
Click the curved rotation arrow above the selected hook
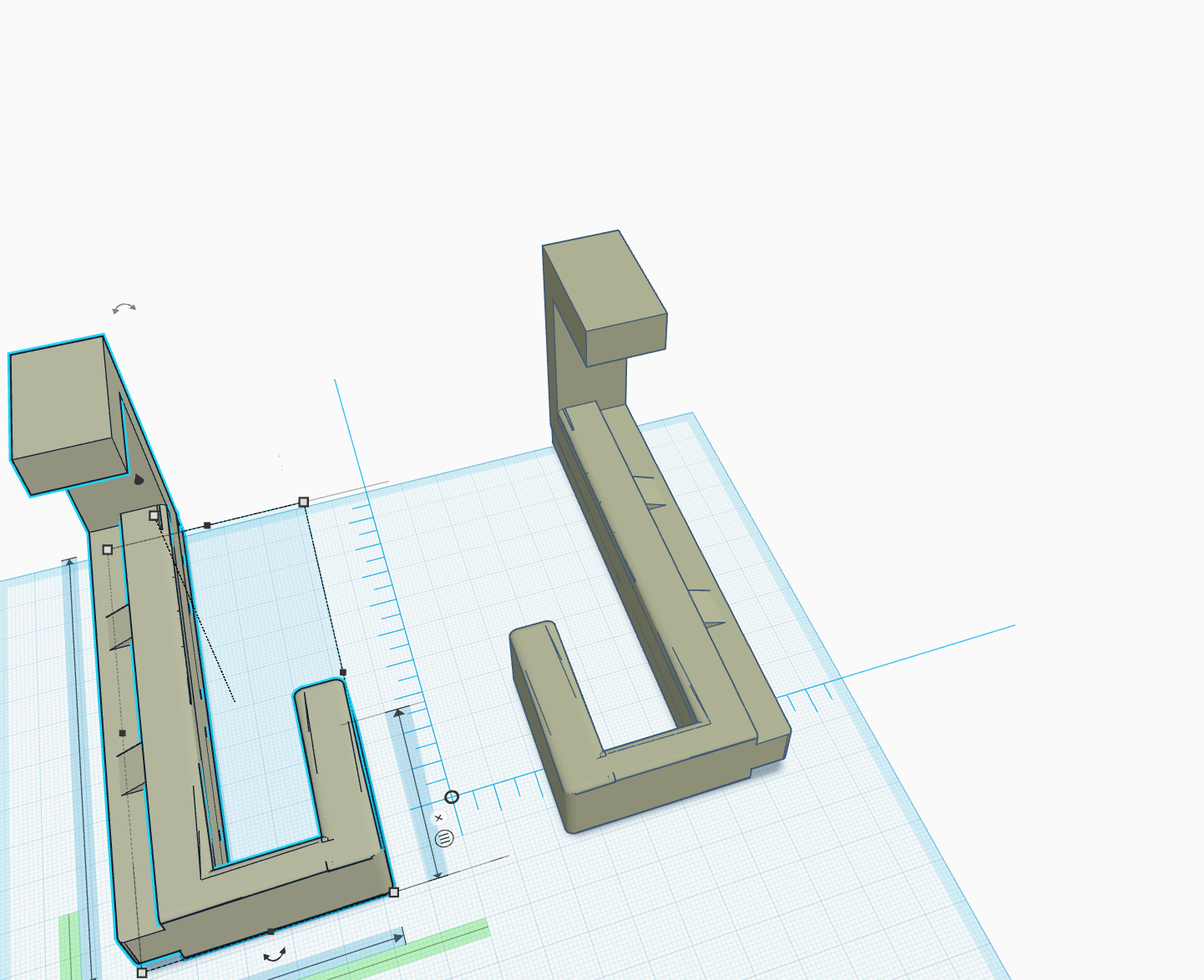tap(124, 309)
